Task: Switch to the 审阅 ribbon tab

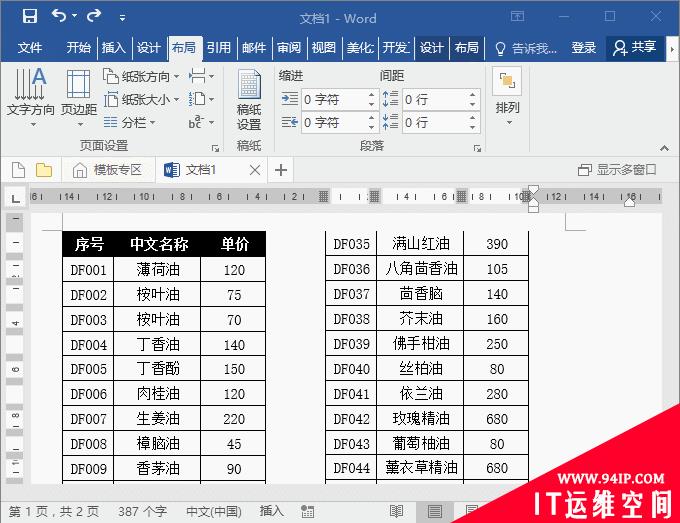Action: pyautogui.click(x=289, y=47)
